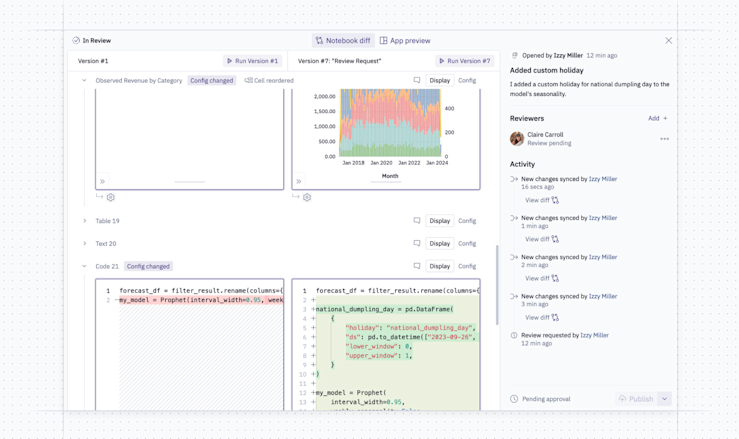Open comments on the Text 20 cell
Image resolution: width=739 pixels, height=439 pixels.
click(x=417, y=243)
